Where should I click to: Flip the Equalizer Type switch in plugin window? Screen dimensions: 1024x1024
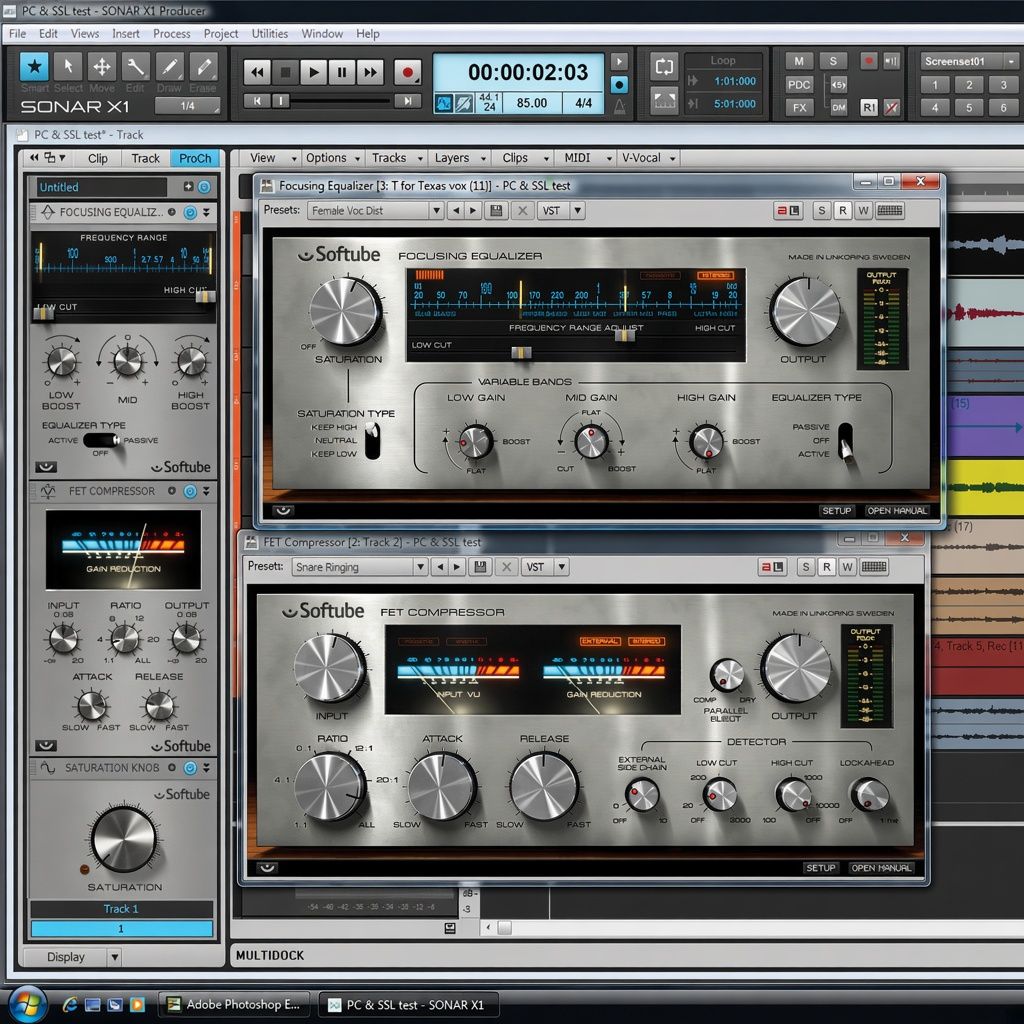pos(845,441)
